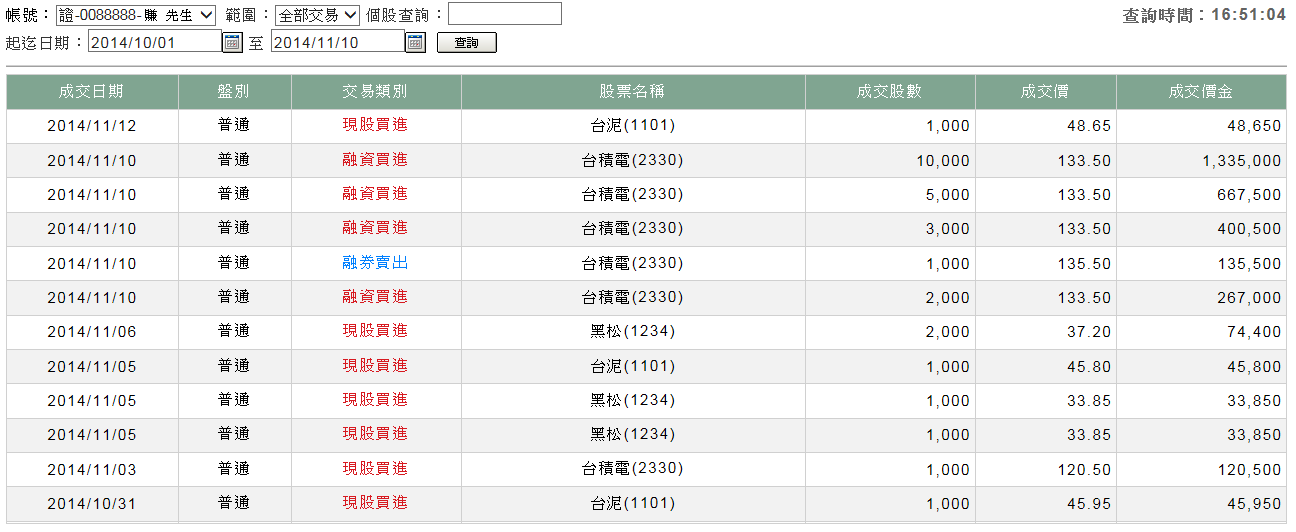
Task: Click the blue 融券賣出 transaction entry
Action: pyautogui.click(x=375, y=263)
